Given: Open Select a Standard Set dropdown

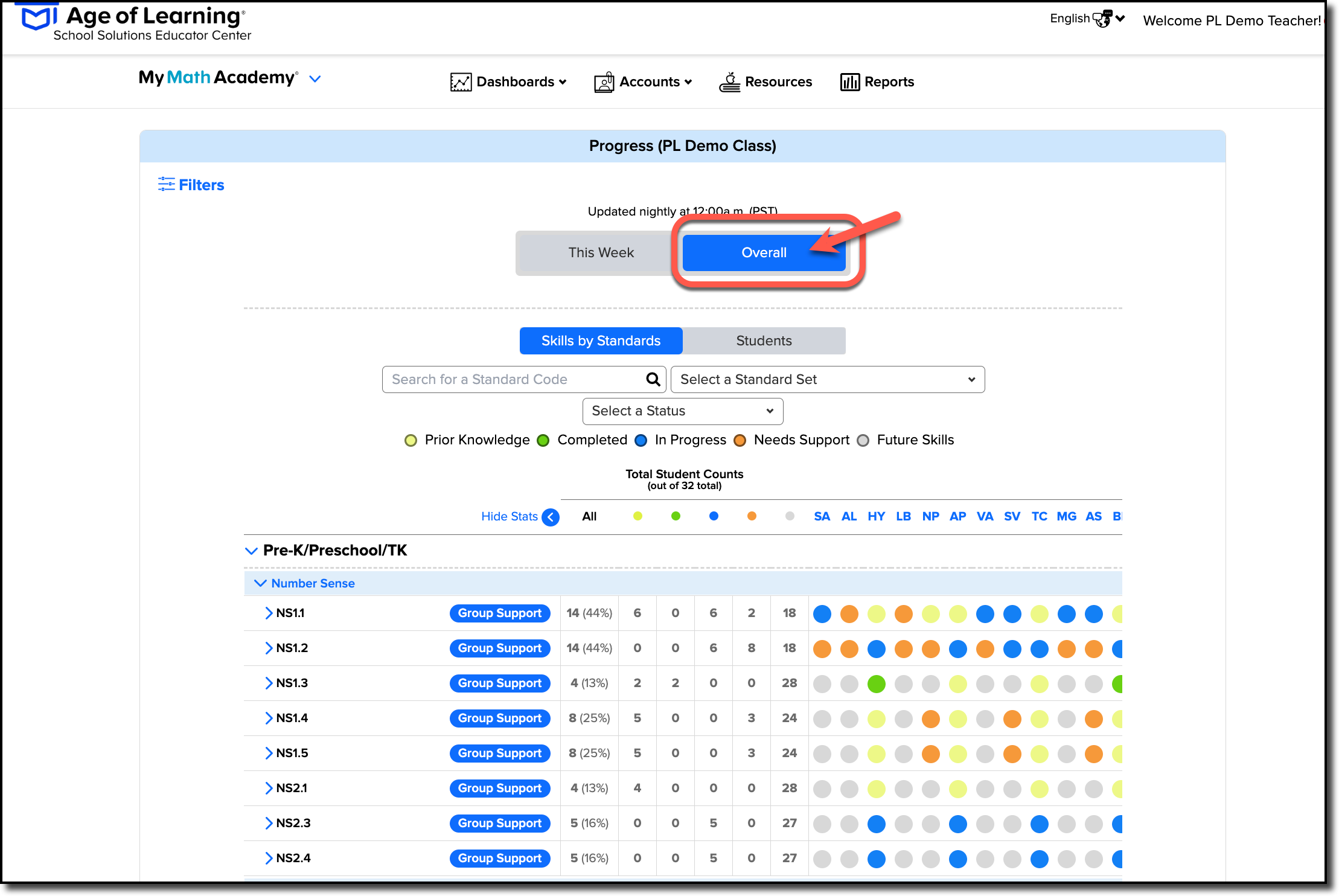Looking at the screenshot, I should click(x=827, y=379).
